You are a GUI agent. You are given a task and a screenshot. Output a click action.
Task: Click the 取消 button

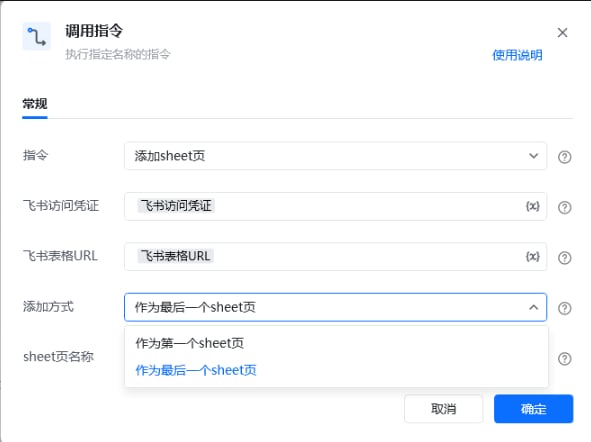(443, 409)
